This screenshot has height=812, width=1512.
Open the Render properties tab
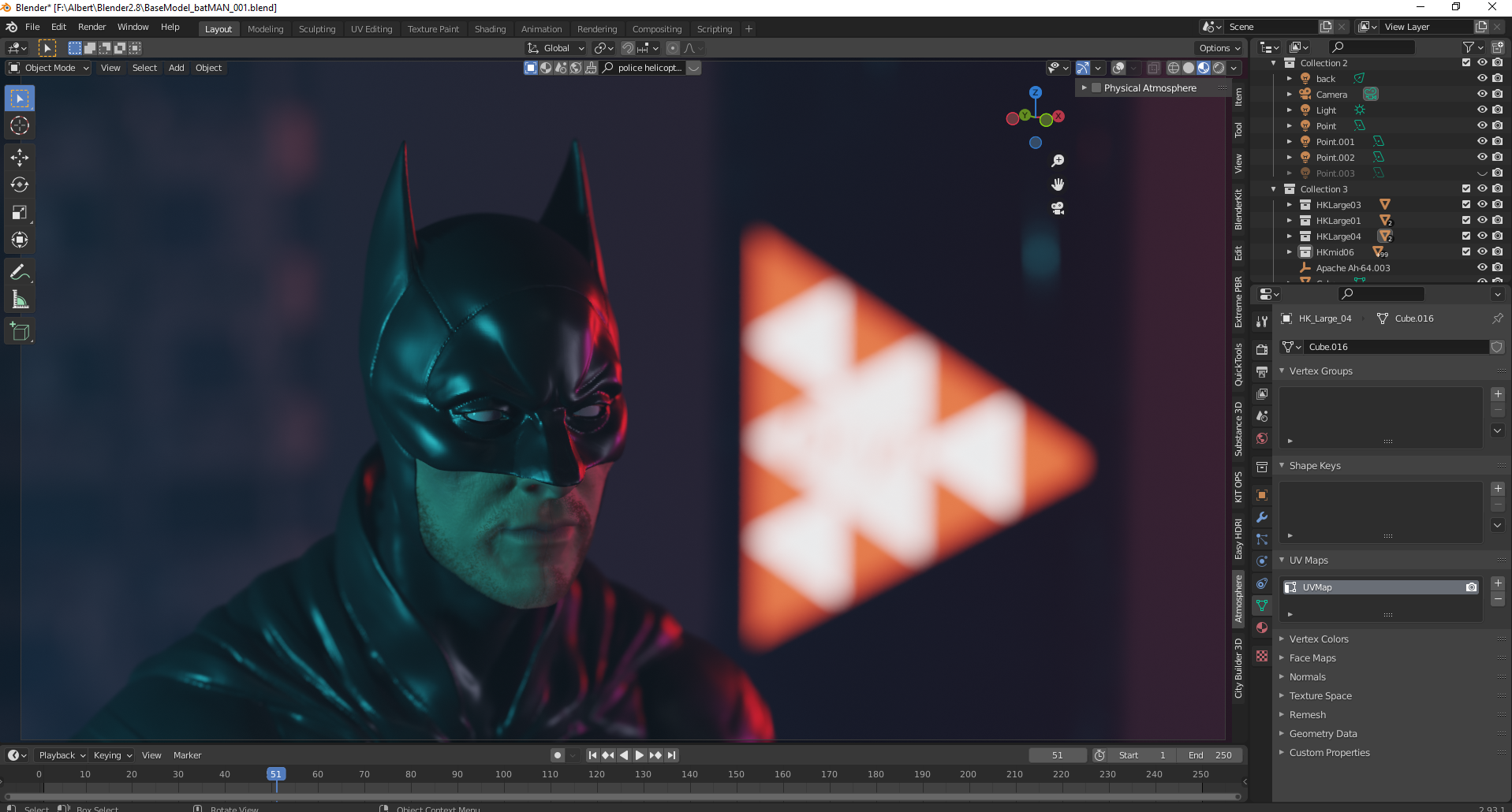point(1262,349)
